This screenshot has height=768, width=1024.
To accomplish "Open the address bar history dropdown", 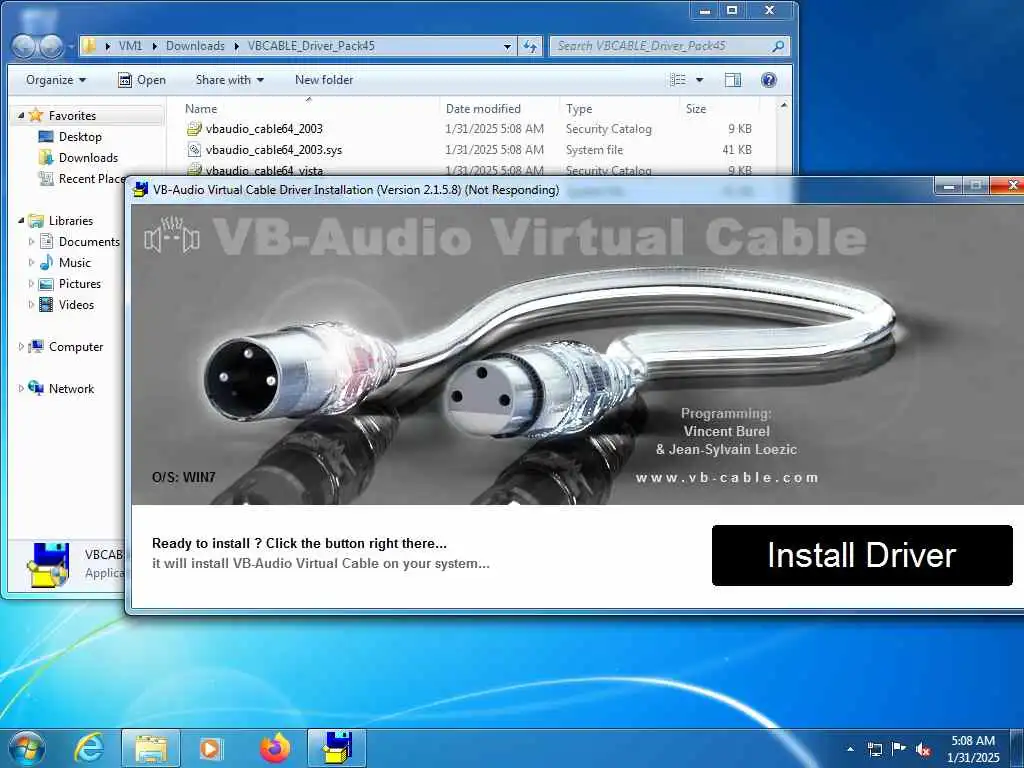I will pos(507,46).
